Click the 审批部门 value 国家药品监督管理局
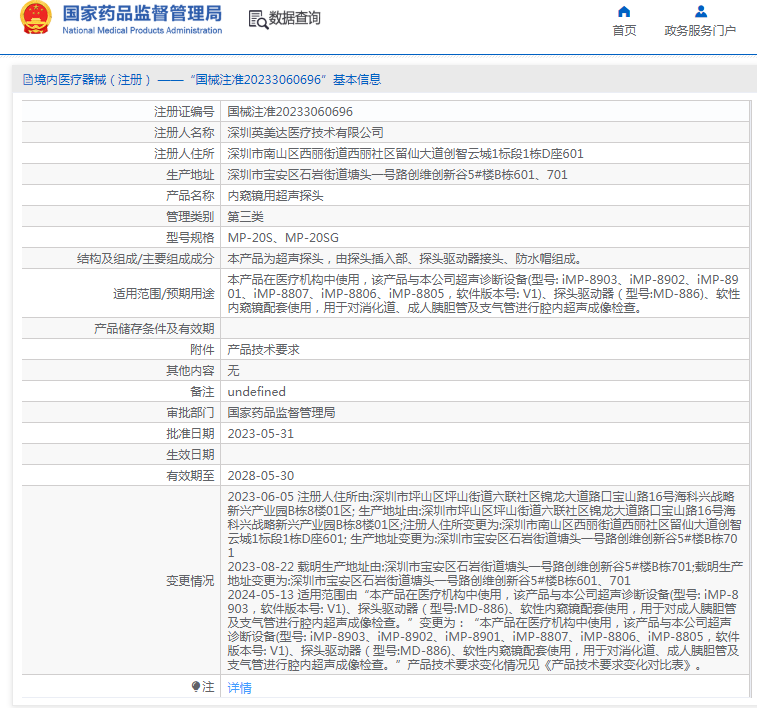The height and width of the screenshot is (708, 757). coord(281,413)
